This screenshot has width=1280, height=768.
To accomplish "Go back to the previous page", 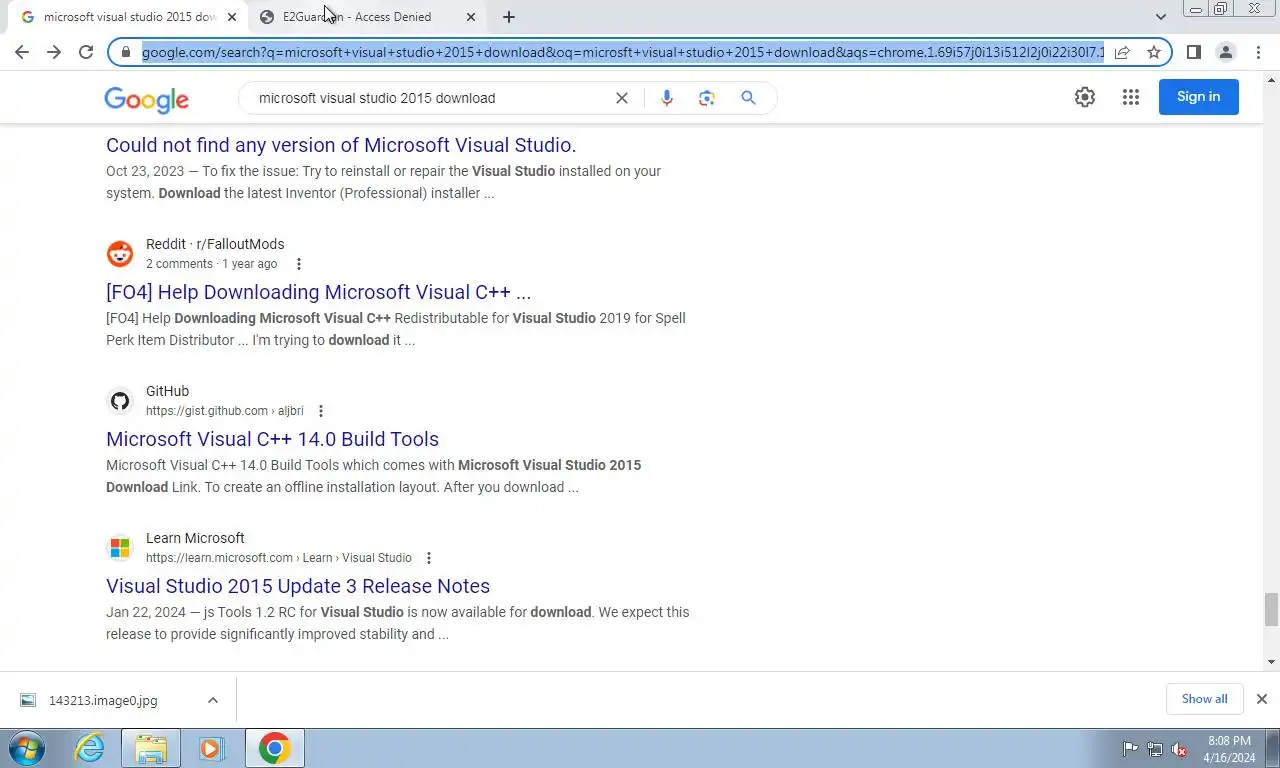I will point(22,52).
